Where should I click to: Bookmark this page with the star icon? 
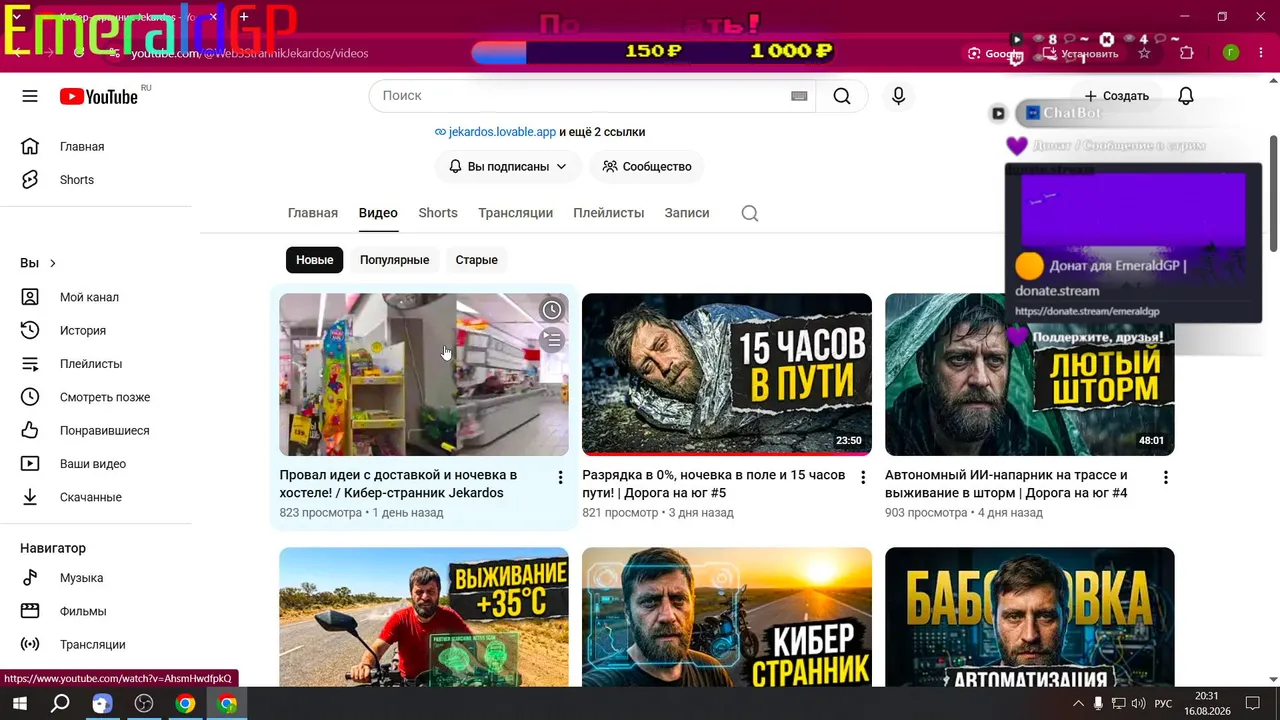pyautogui.click(x=1144, y=53)
